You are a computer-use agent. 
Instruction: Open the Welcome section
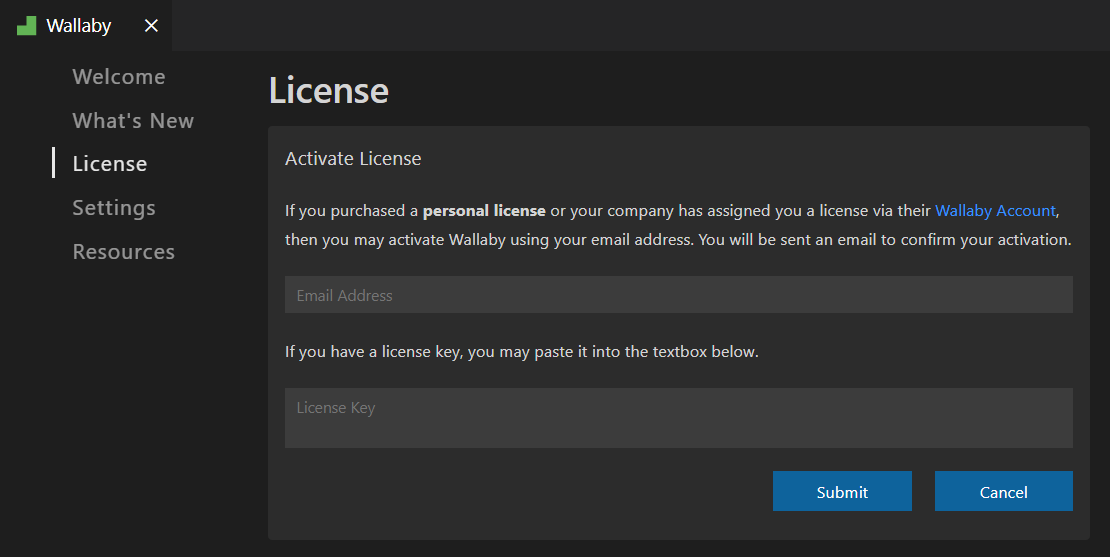coord(119,76)
